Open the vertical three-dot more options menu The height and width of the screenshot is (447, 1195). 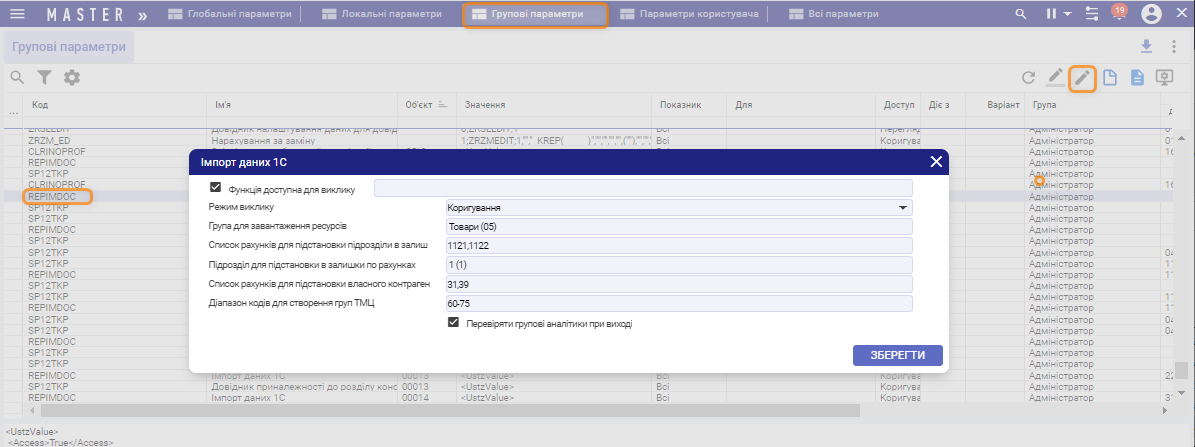(1172, 46)
